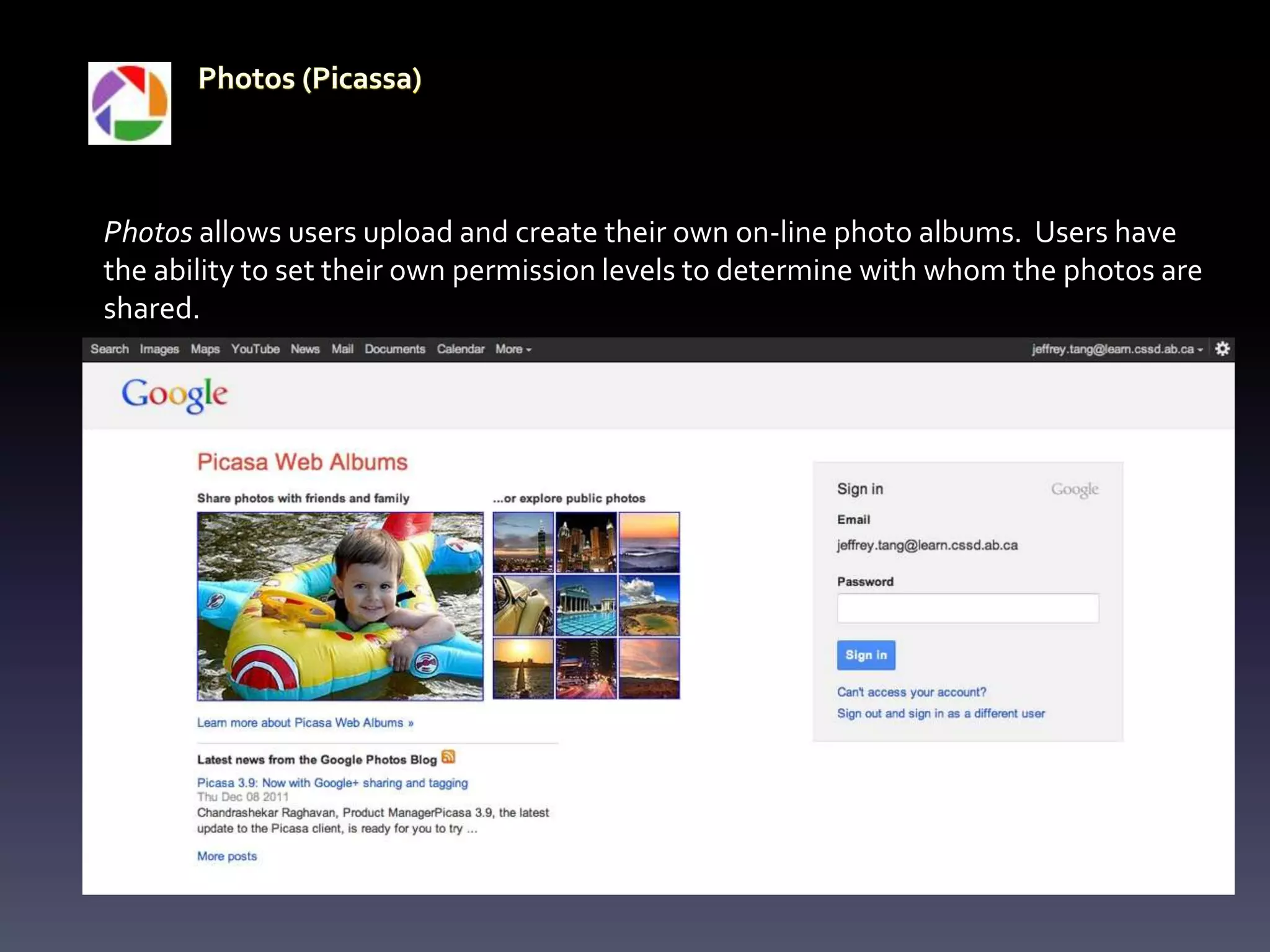The image size is (1270, 952).
Task: Go to Images in the top bar
Action: tap(159, 350)
